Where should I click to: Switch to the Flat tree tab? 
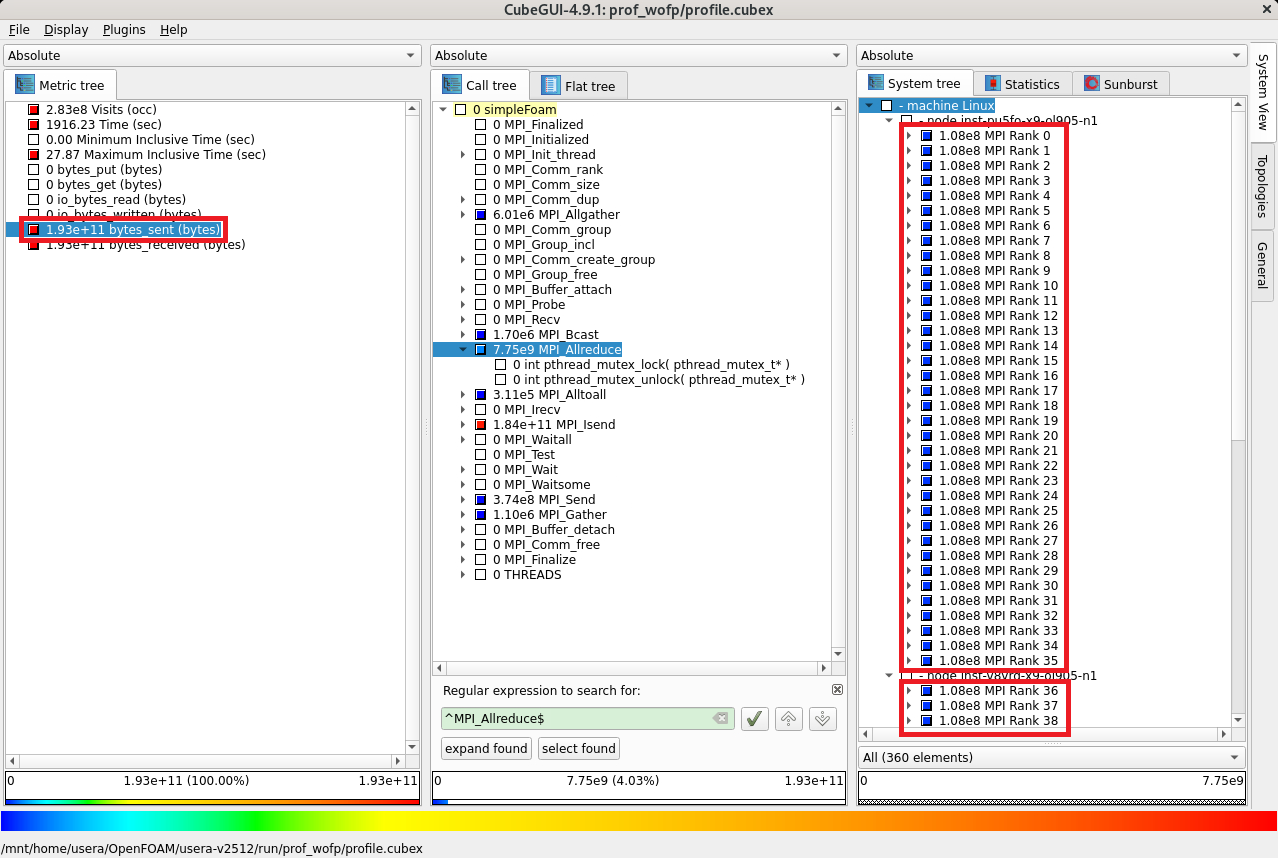tap(578, 86)
